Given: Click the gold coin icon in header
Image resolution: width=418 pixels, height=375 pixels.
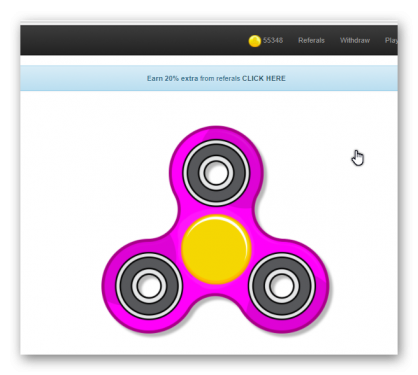Looking at the screenshot, I should coord(255,41).
